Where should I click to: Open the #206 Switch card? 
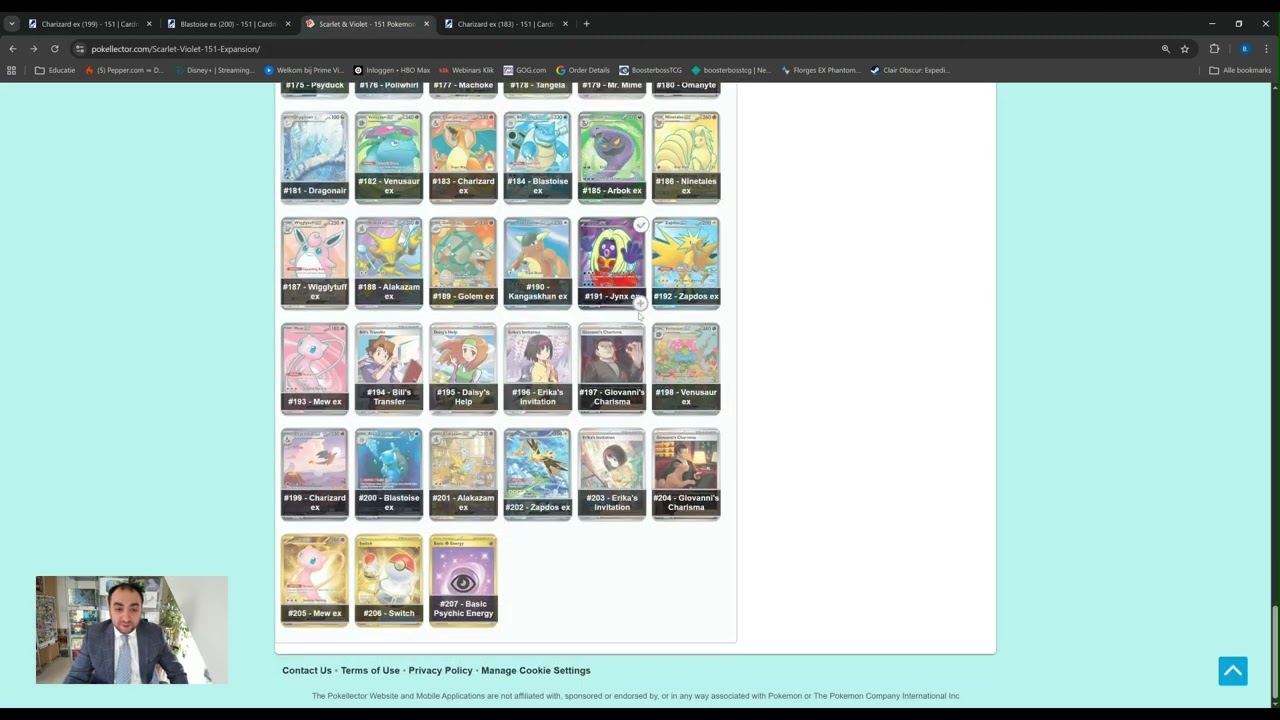389,580
